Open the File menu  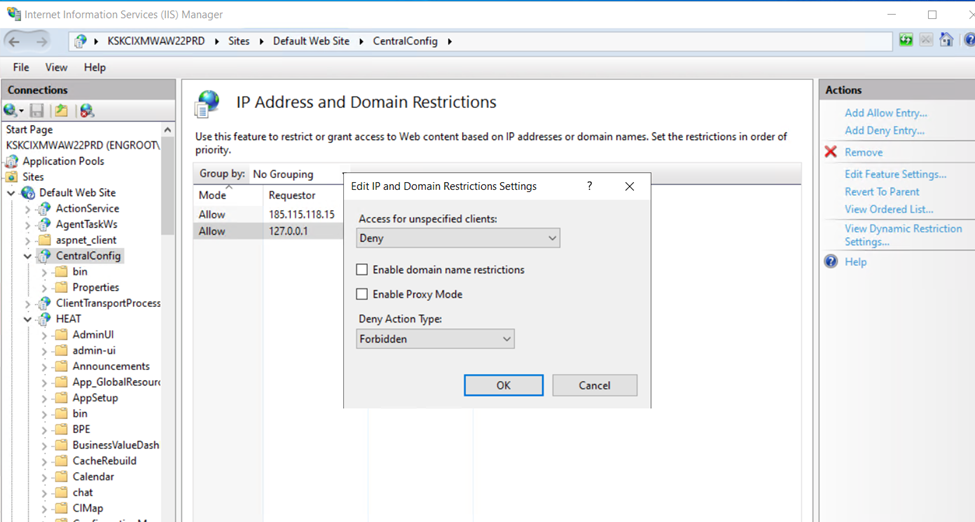point(21,67)
